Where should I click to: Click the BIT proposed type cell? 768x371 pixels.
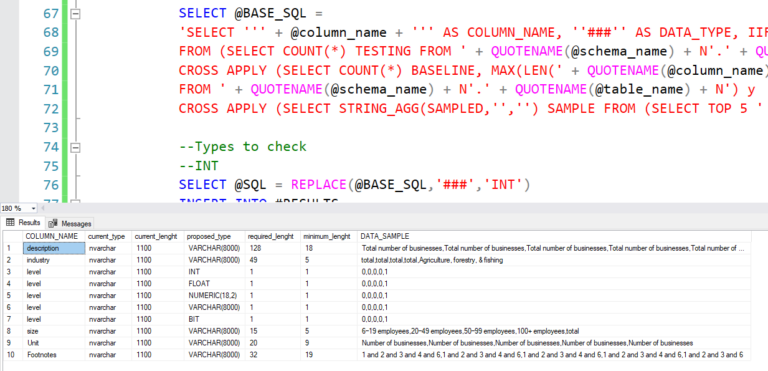(x=215, y=320)
